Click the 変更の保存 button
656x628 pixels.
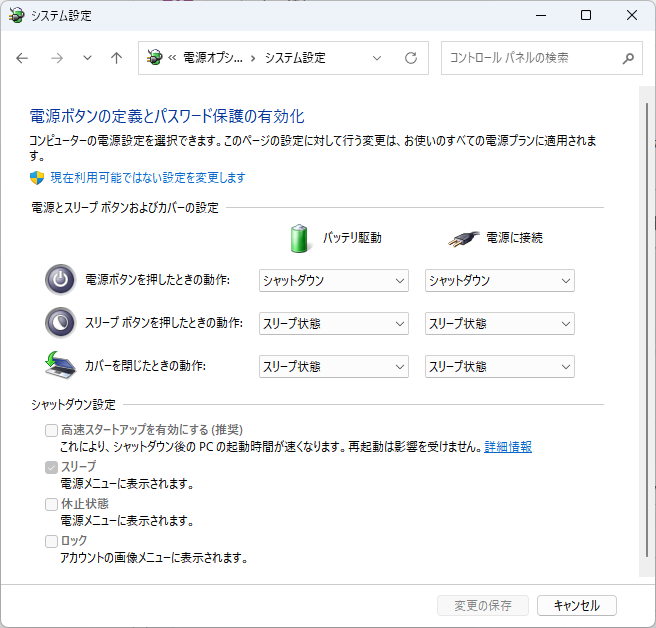coord(483,605)
